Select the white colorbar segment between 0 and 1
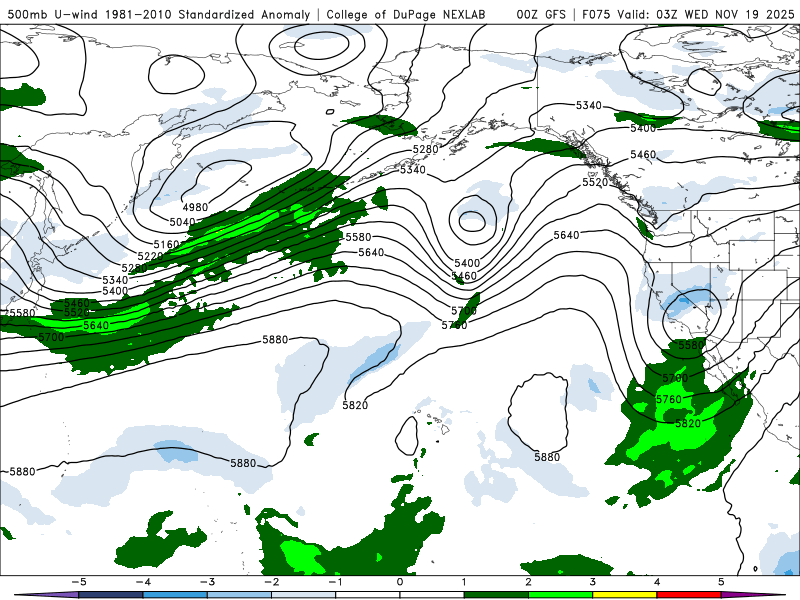The width and height of the screenshot is (800, 600). [432, 595]
